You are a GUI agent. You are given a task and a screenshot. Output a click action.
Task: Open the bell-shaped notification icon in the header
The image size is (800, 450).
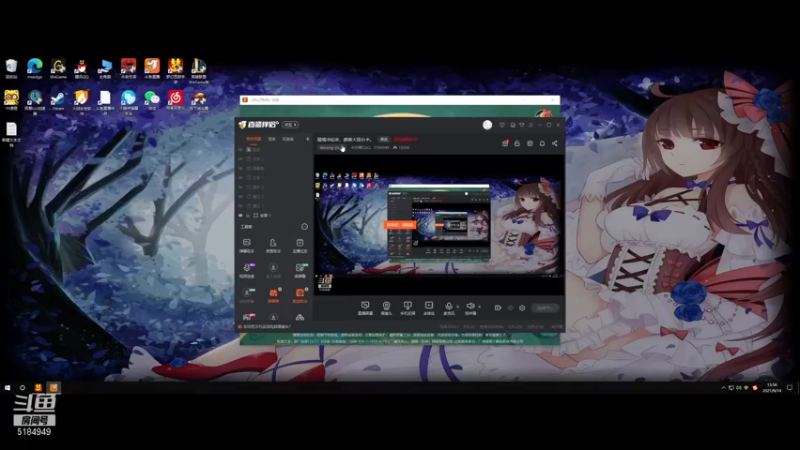542,143
